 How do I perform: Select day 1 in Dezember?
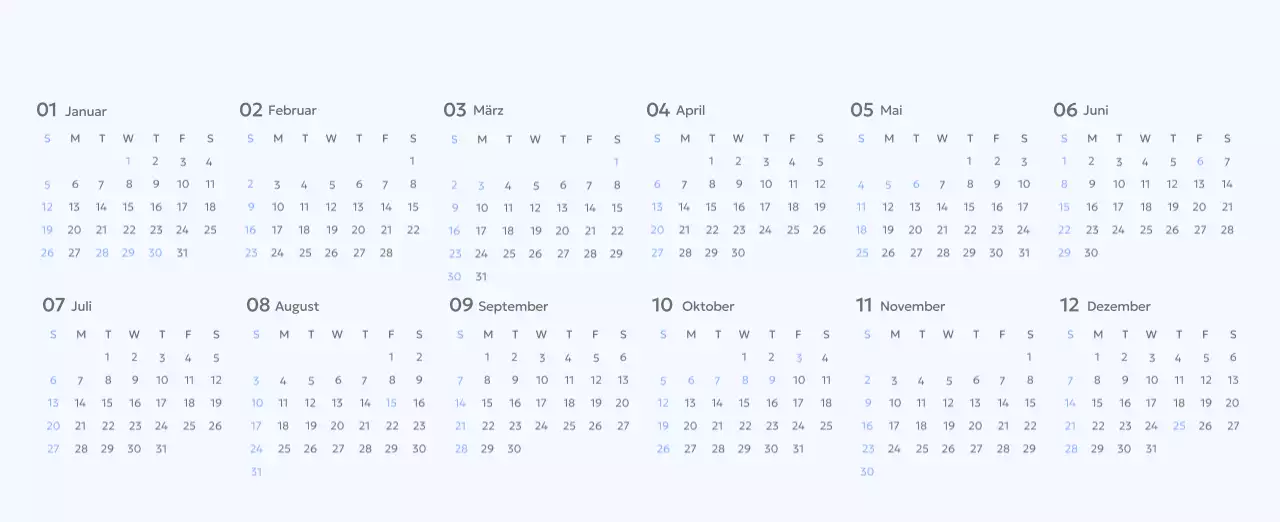(1097, 357)
